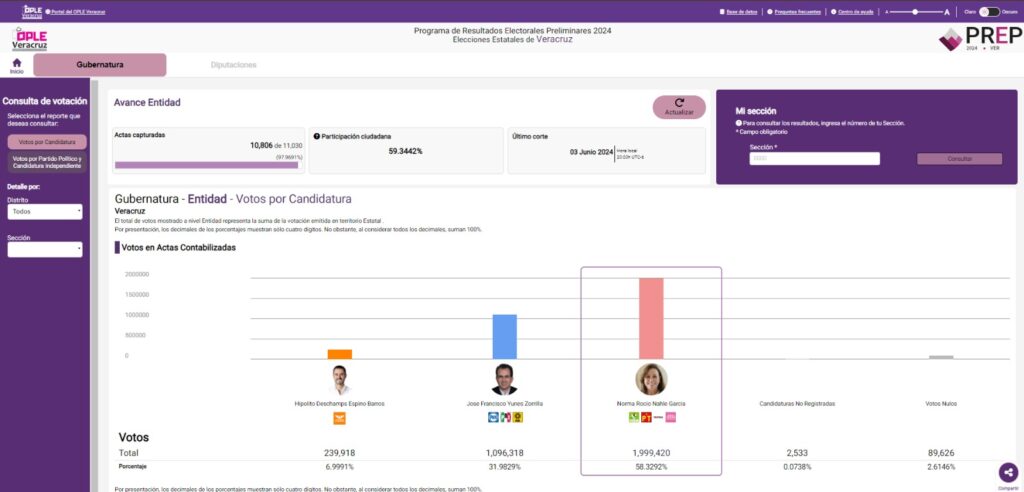Select Votos por Partido Político report option
The width and height of the screenshot is (1024, 492).
coord(46,162)
